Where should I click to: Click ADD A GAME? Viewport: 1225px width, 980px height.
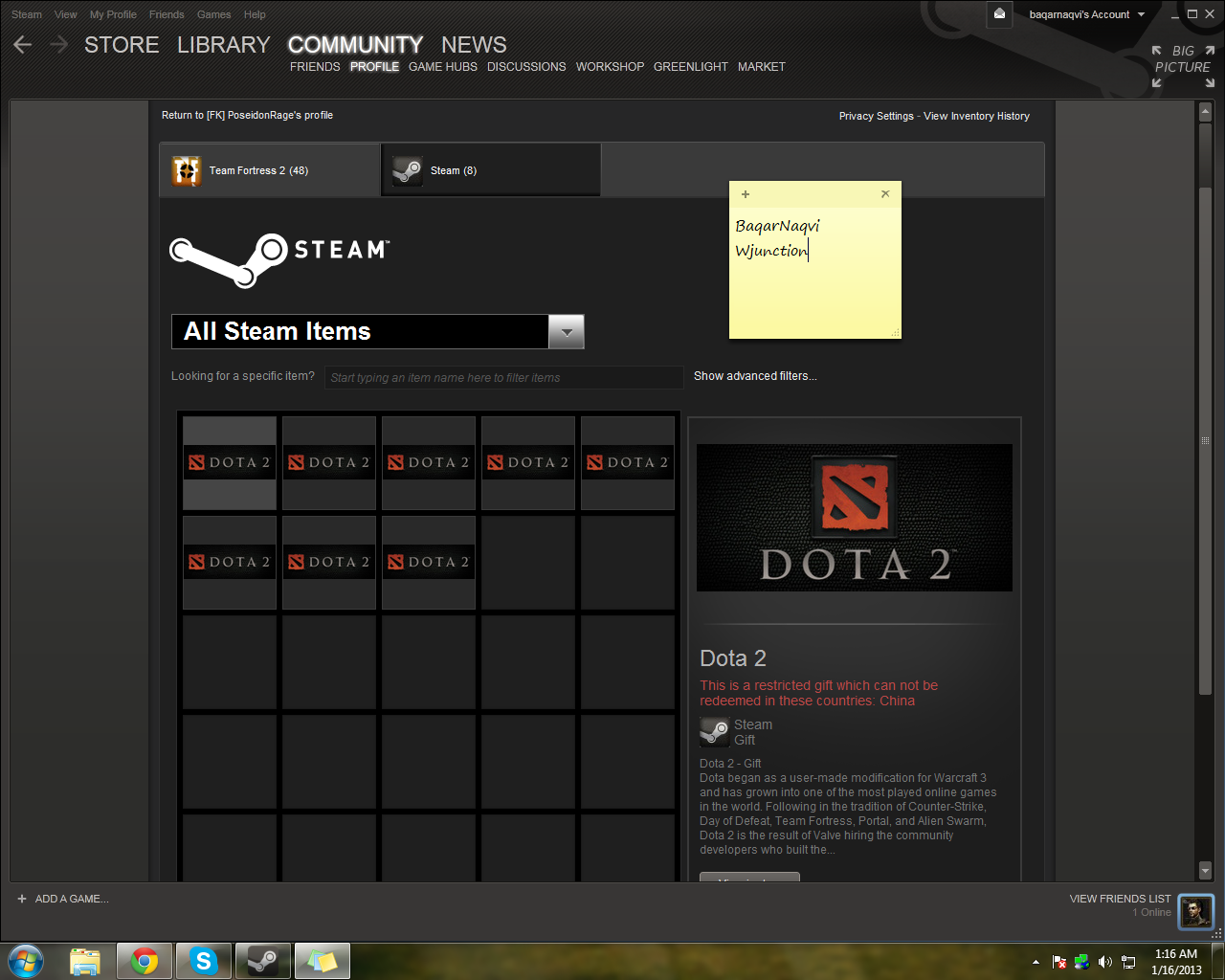[x=72, y=899]
